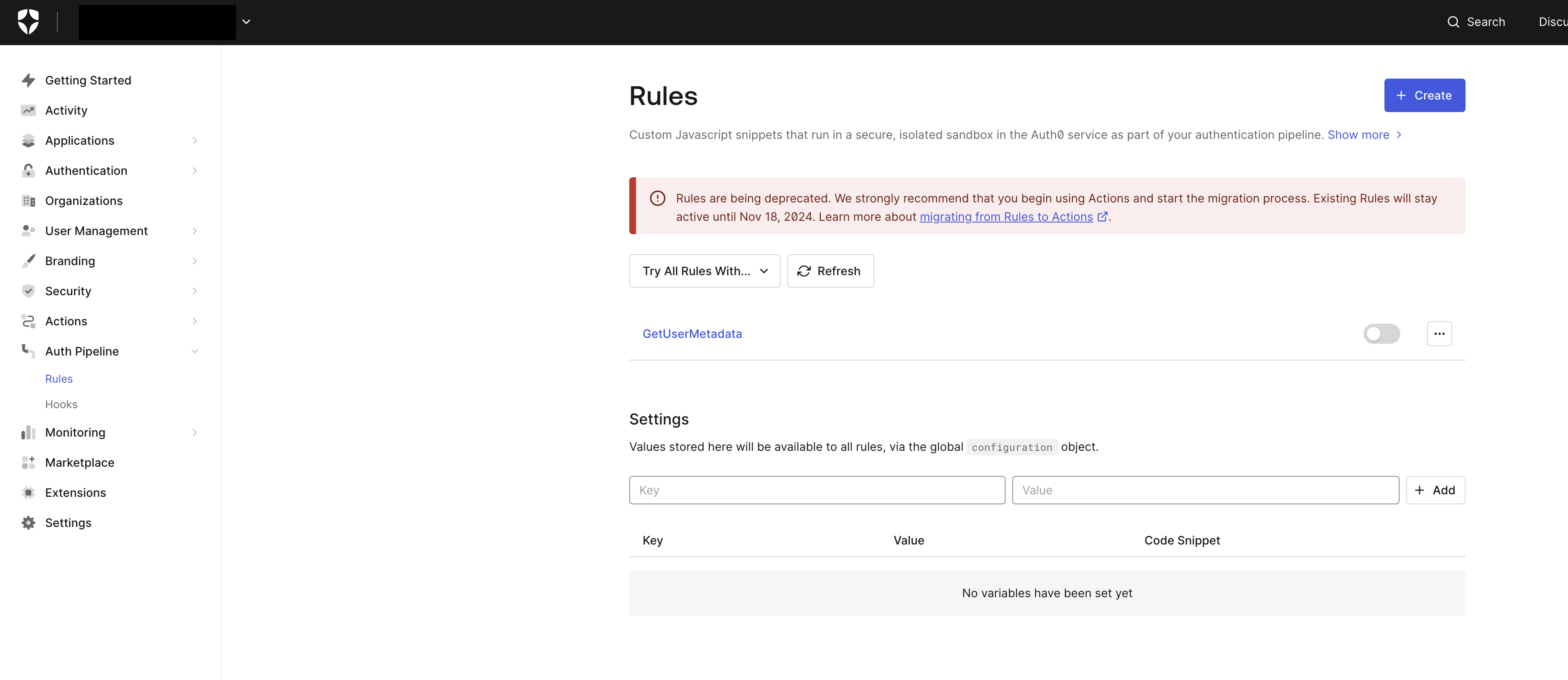Enable the GetUserMetadata rule toggle
Image resolution: width=1568 pixels, height=680 pixels.
coord(1382,334)
